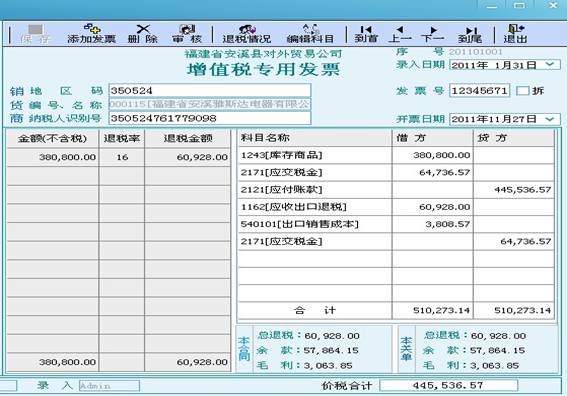Click the 发票号 invoice number field

479,90
